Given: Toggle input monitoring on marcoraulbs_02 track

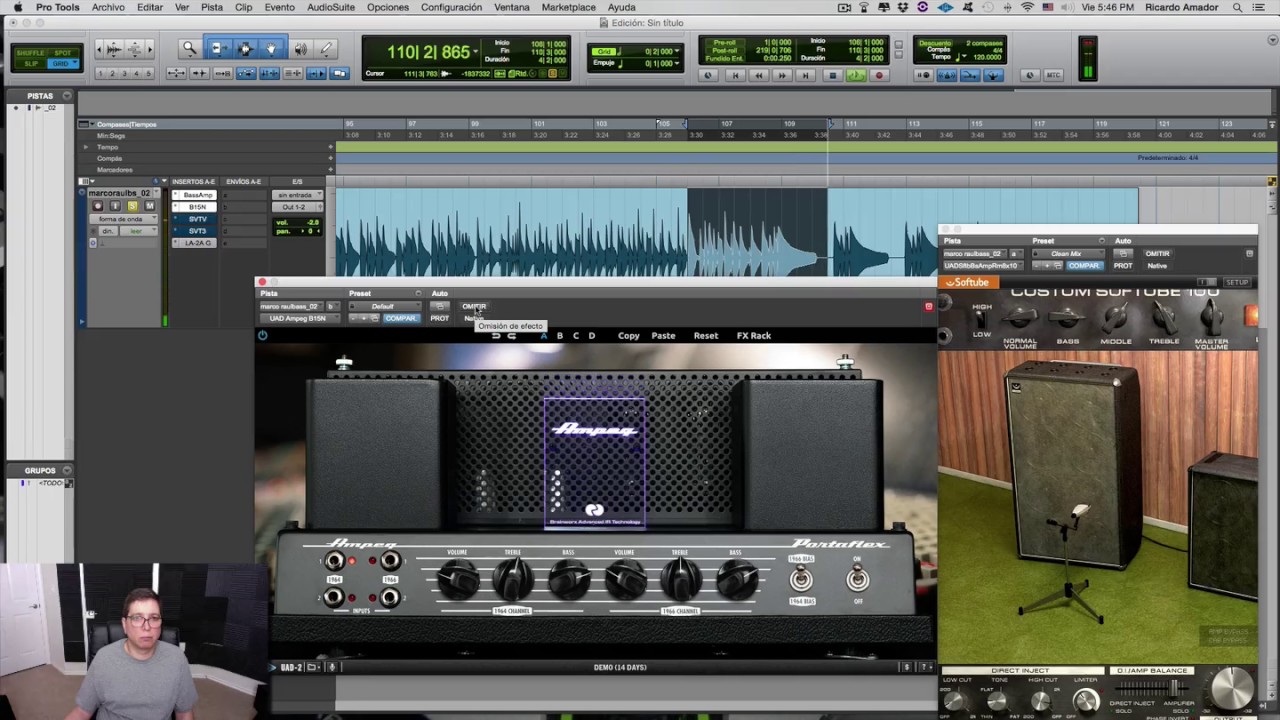Looking at the screenshot, I should (114, 206).
